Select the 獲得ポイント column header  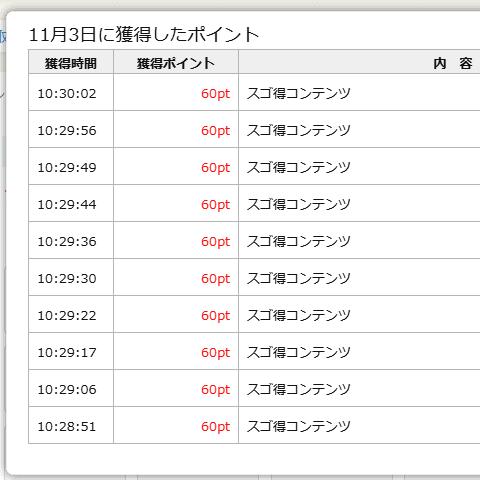[x=176, y=63]
